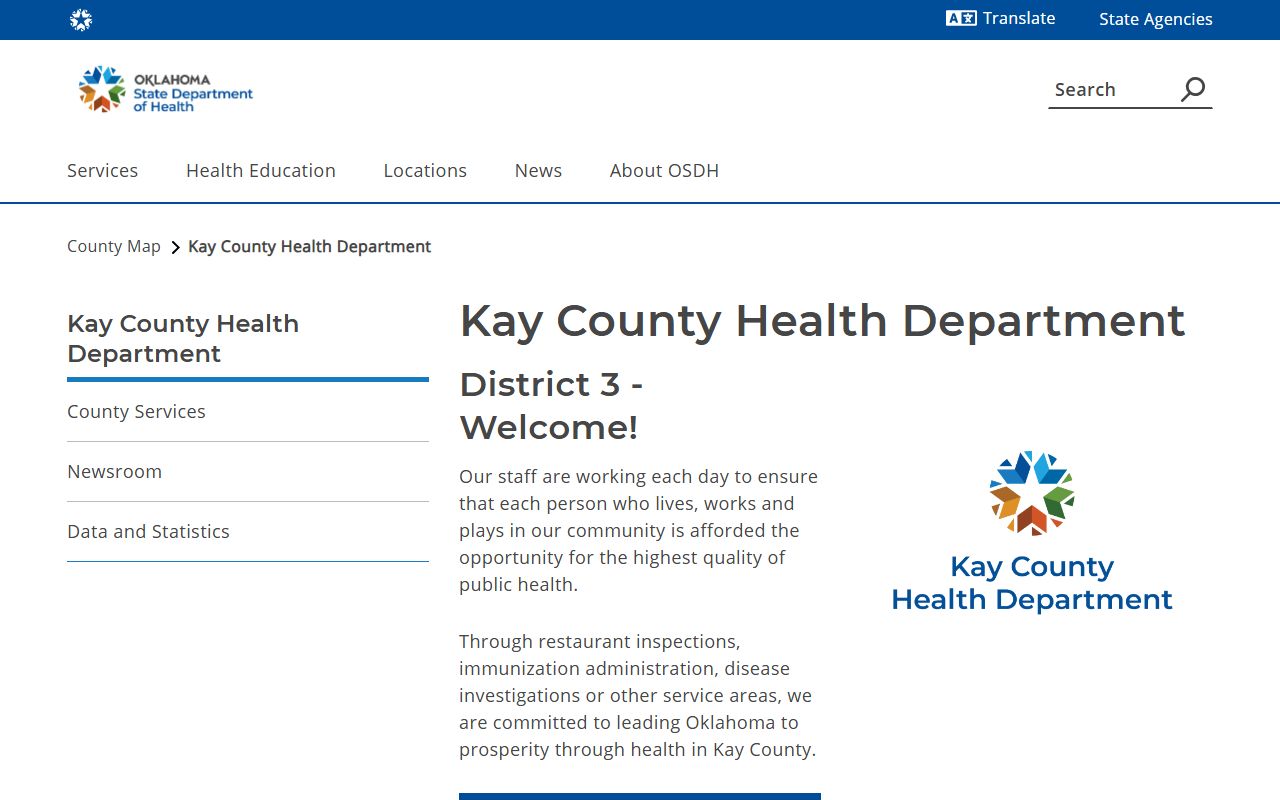Viewport: 1280px width, 800px height.
Task: Click Kay County Health Department breadcrumb text
Action: click(310, 246)
